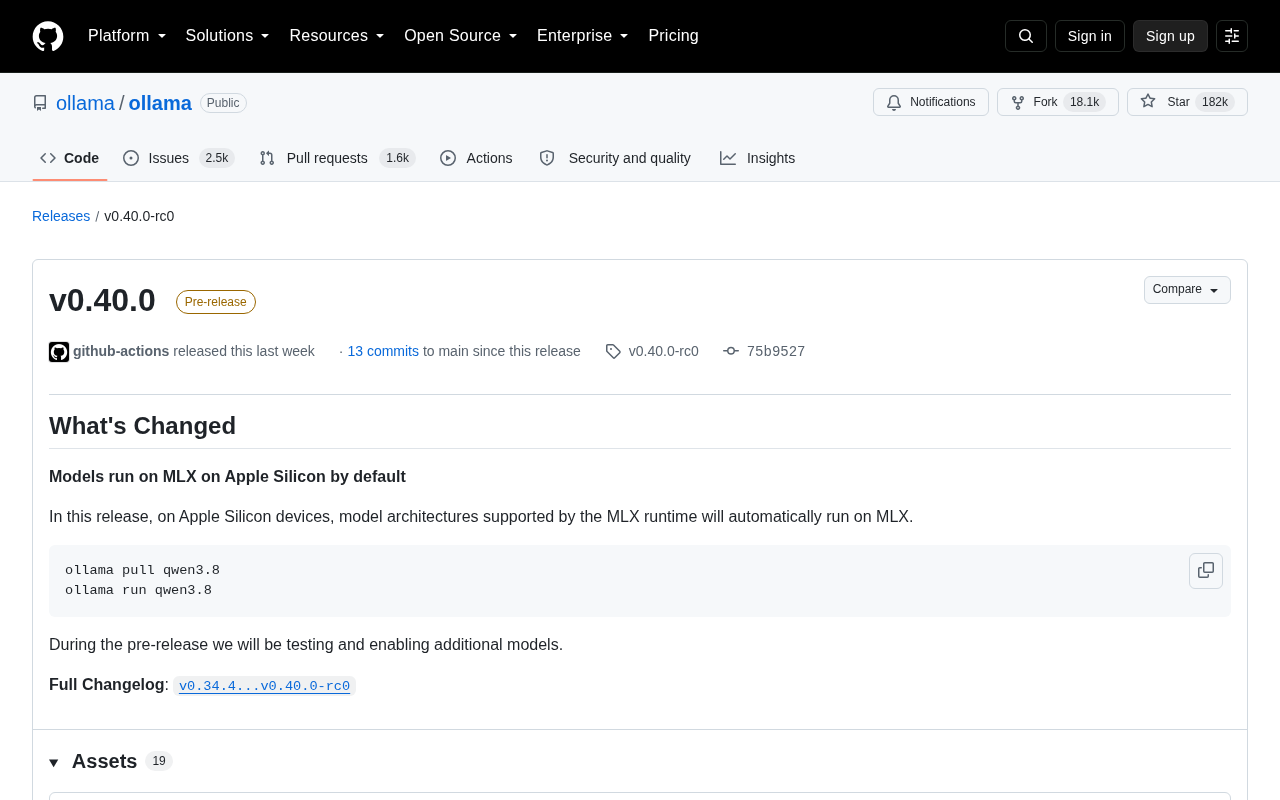The height and width of the screenshot is (800, 1280).
Task: Click the Notifications button
Action: click(x=931, y=102)
